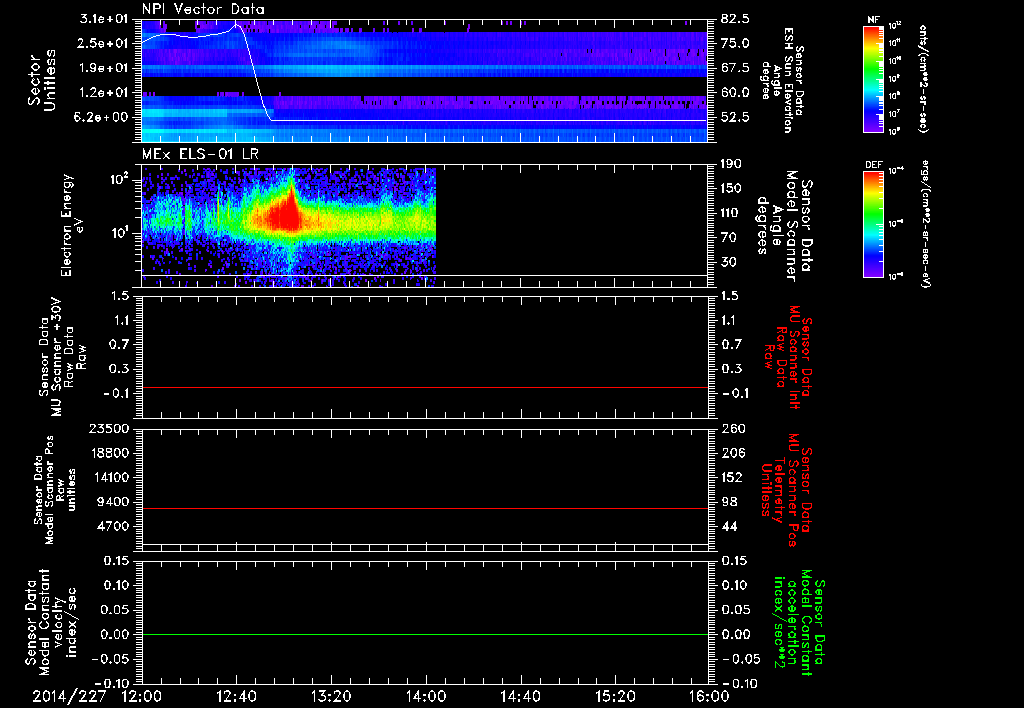The width and height of the screenshot is (1024, 708).
Task: Click the 'MU Scanner +30V' axis title
Action: (63, 357)
